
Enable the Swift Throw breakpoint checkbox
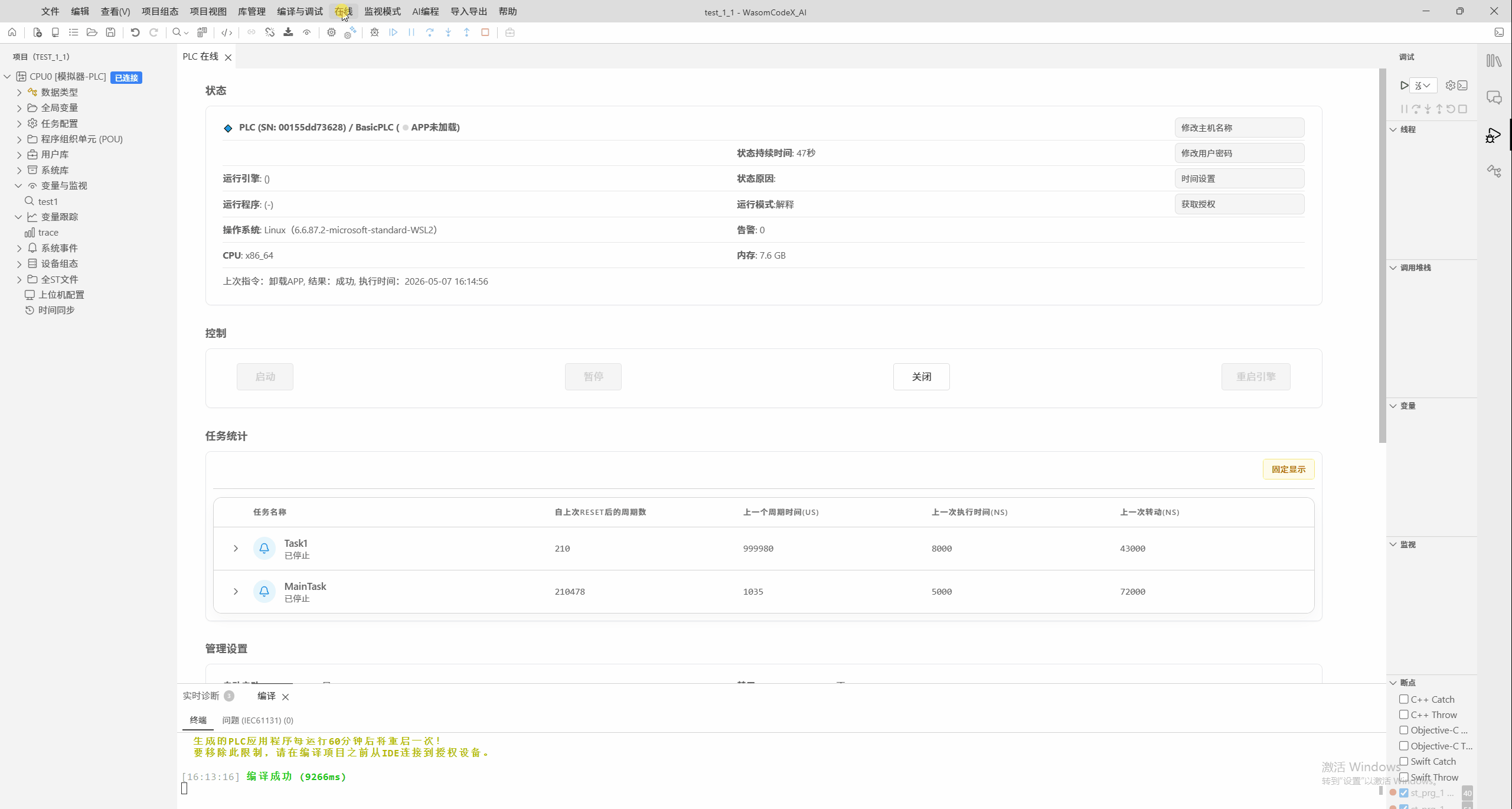1404,777
